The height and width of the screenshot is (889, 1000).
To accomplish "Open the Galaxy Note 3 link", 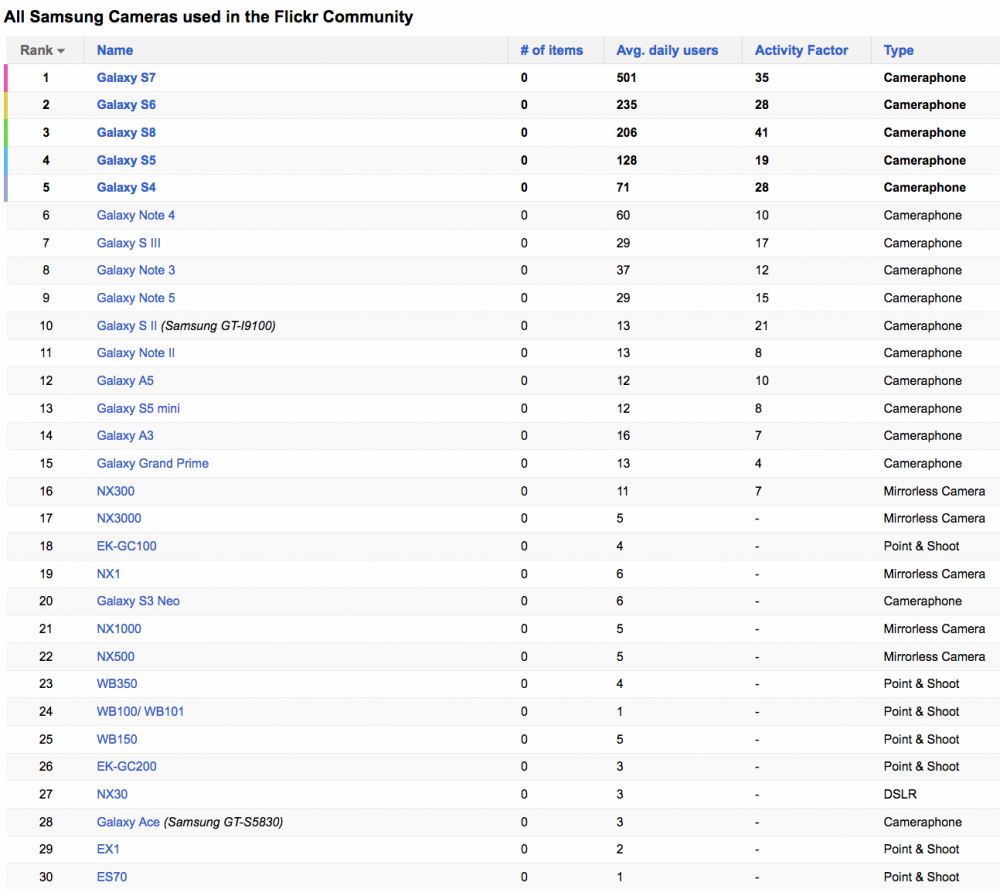I will coord(136,270).
